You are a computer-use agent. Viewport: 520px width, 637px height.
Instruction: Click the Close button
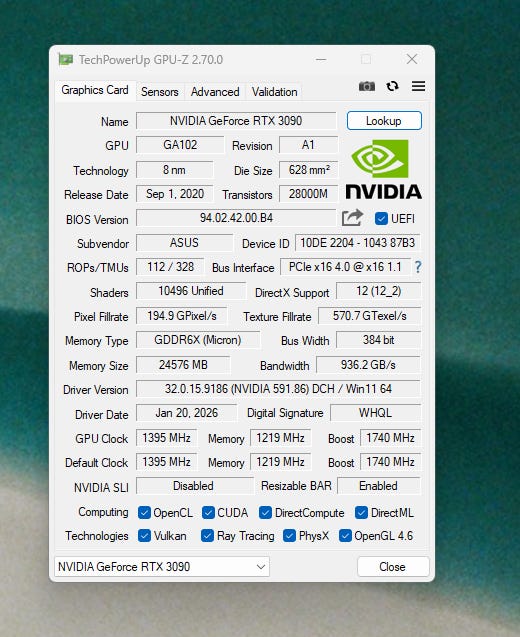coord(393,567)
